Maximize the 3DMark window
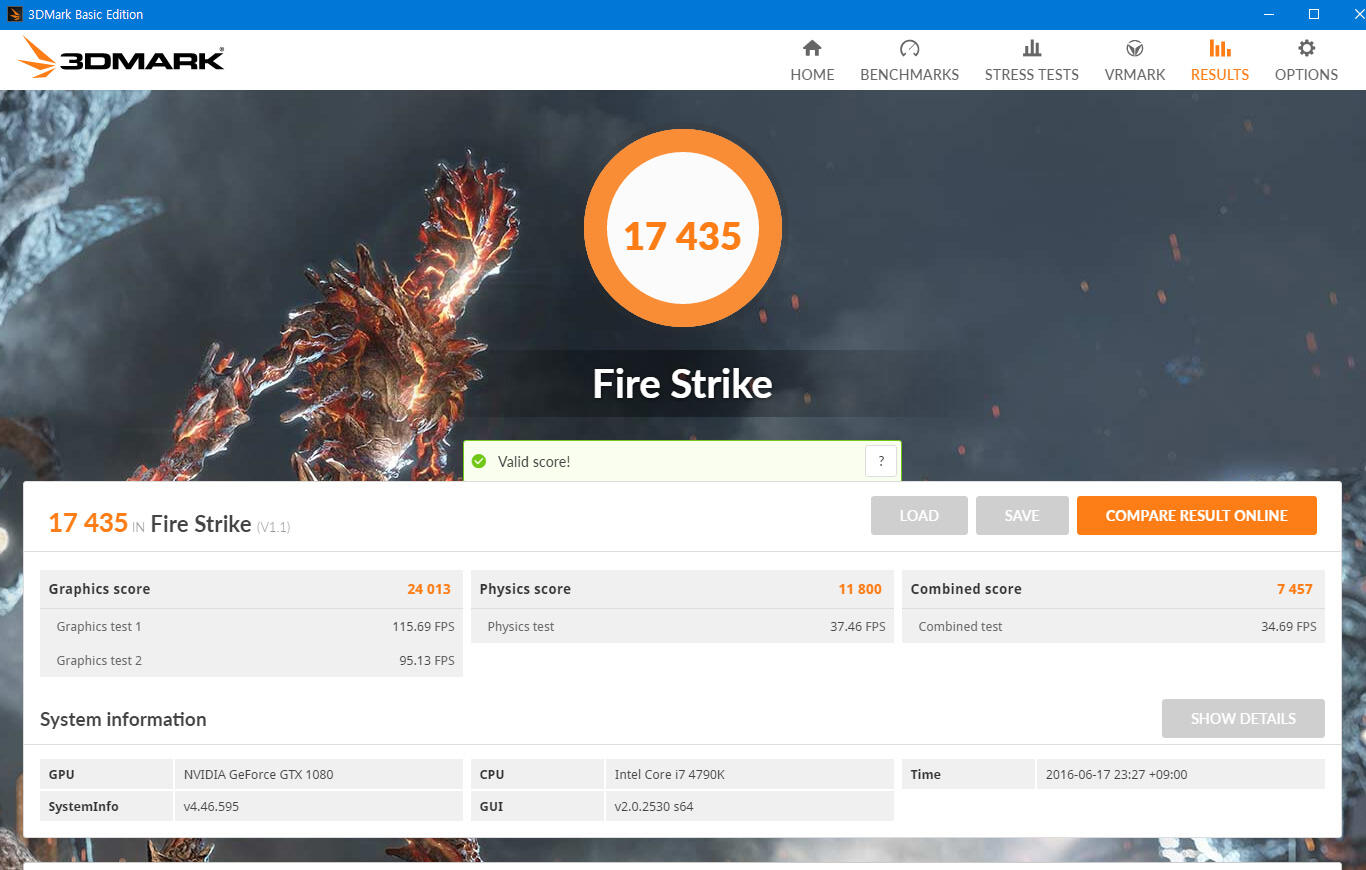Screen dimensions: 1366x870 pyautogui.click(x=1314, y=14)
